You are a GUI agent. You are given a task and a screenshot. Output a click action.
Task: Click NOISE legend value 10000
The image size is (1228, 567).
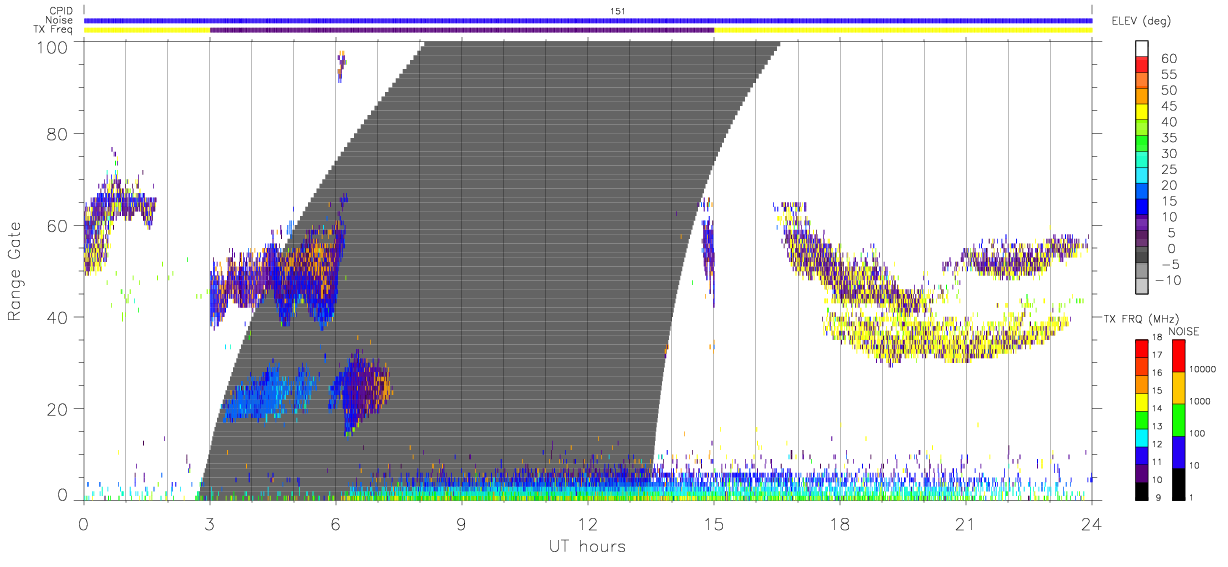1204,369
